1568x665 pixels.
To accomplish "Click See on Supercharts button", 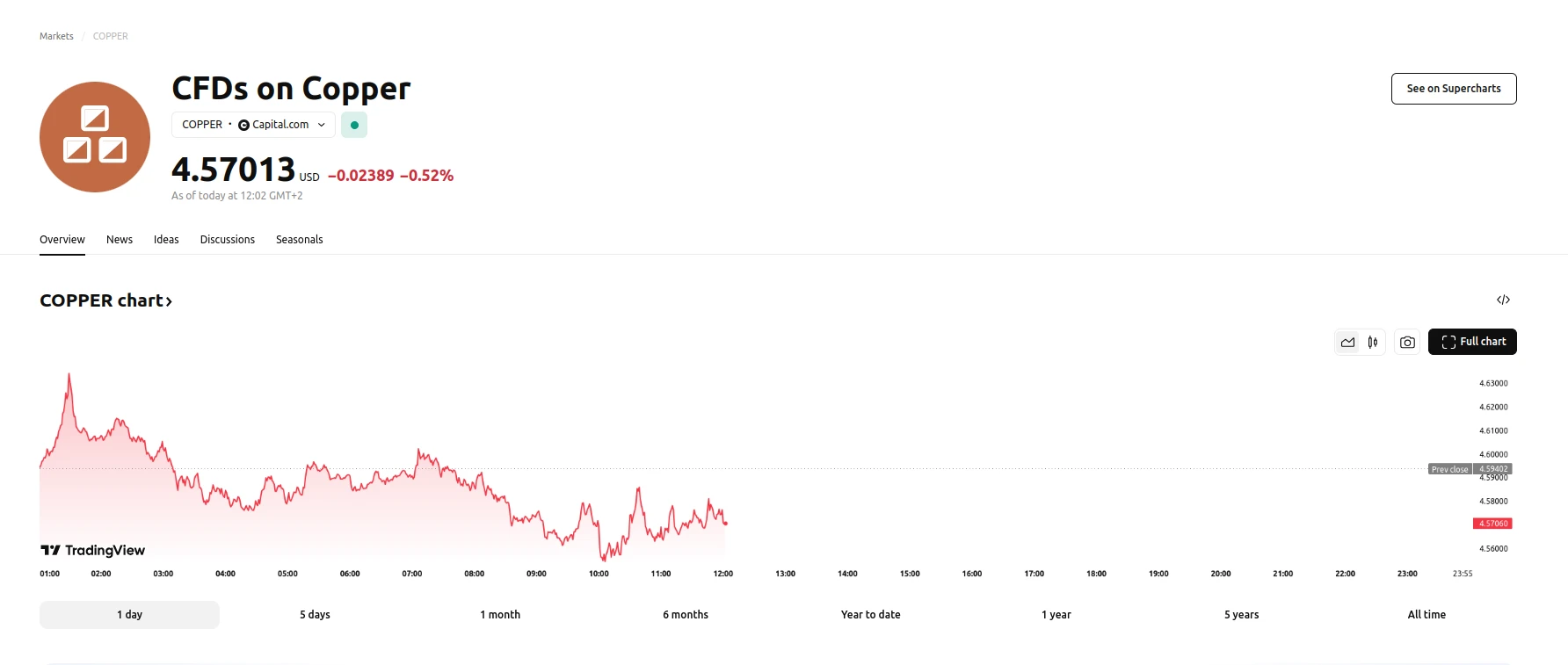I will coord(1453,89).
